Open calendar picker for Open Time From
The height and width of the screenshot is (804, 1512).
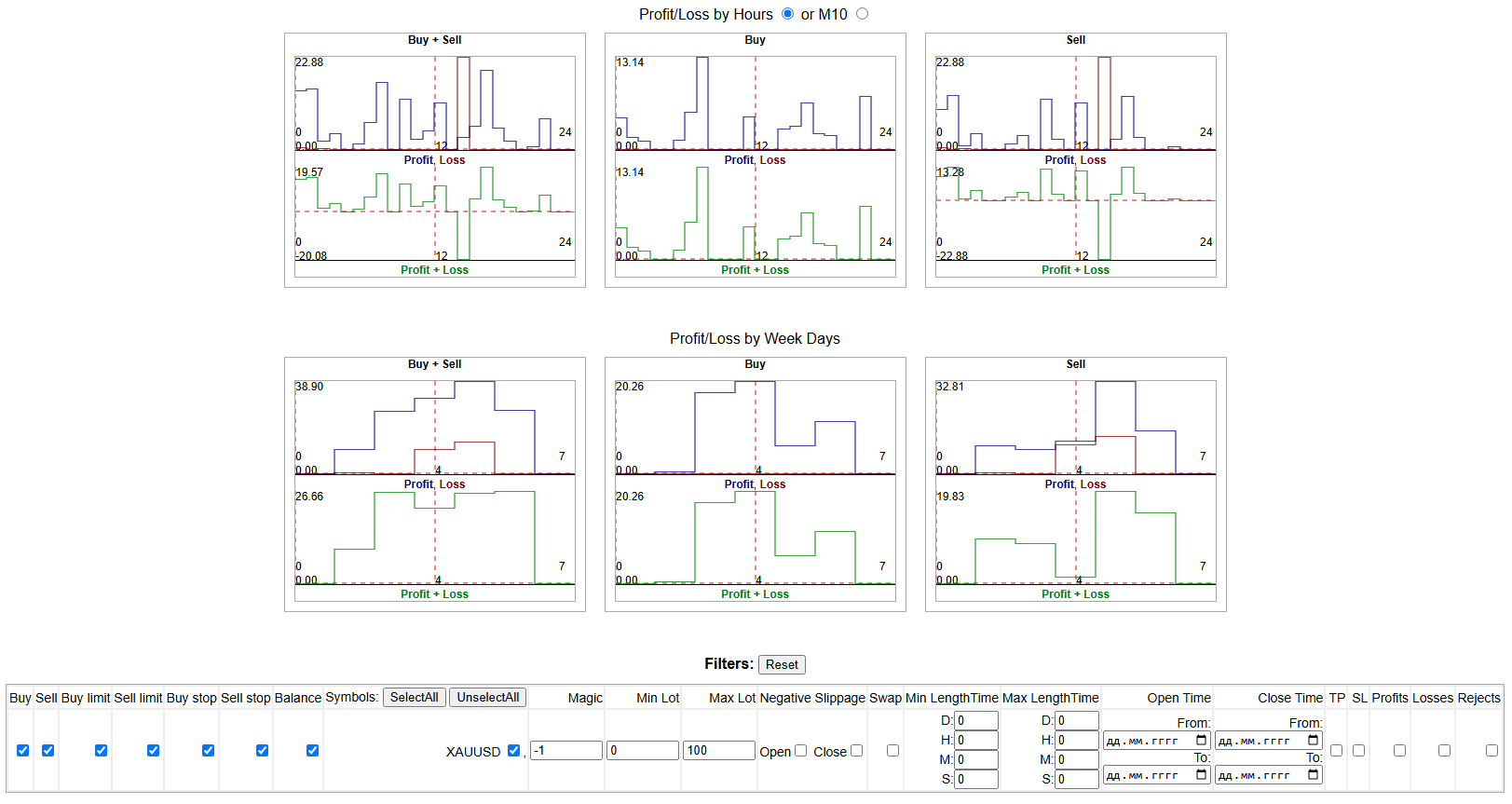click(x=1201, y=740)
